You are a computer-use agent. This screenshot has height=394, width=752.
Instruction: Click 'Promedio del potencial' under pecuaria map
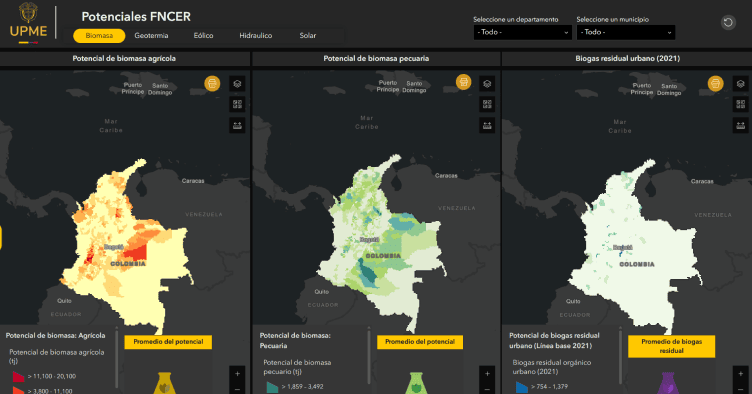click(x=420, y=342)
